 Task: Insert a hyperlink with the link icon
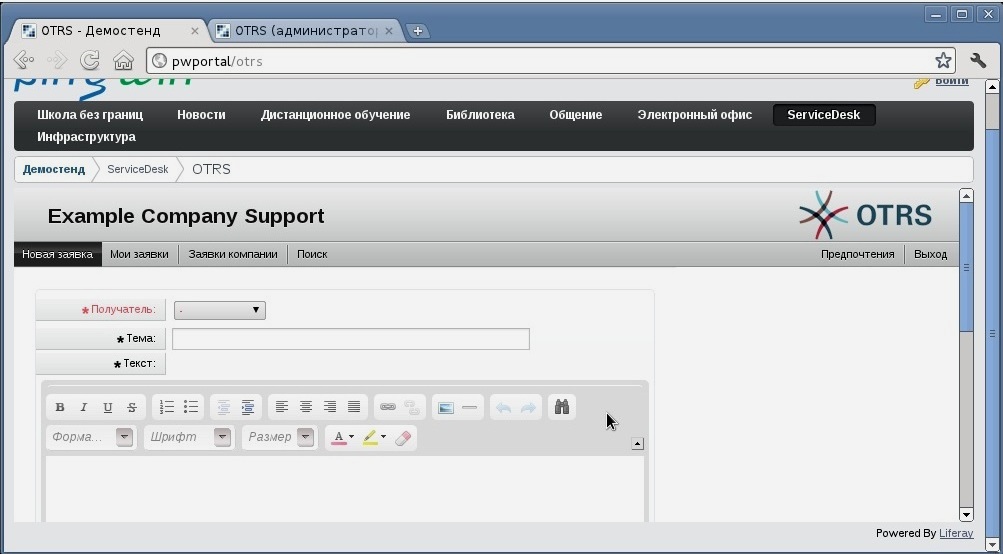388,407
